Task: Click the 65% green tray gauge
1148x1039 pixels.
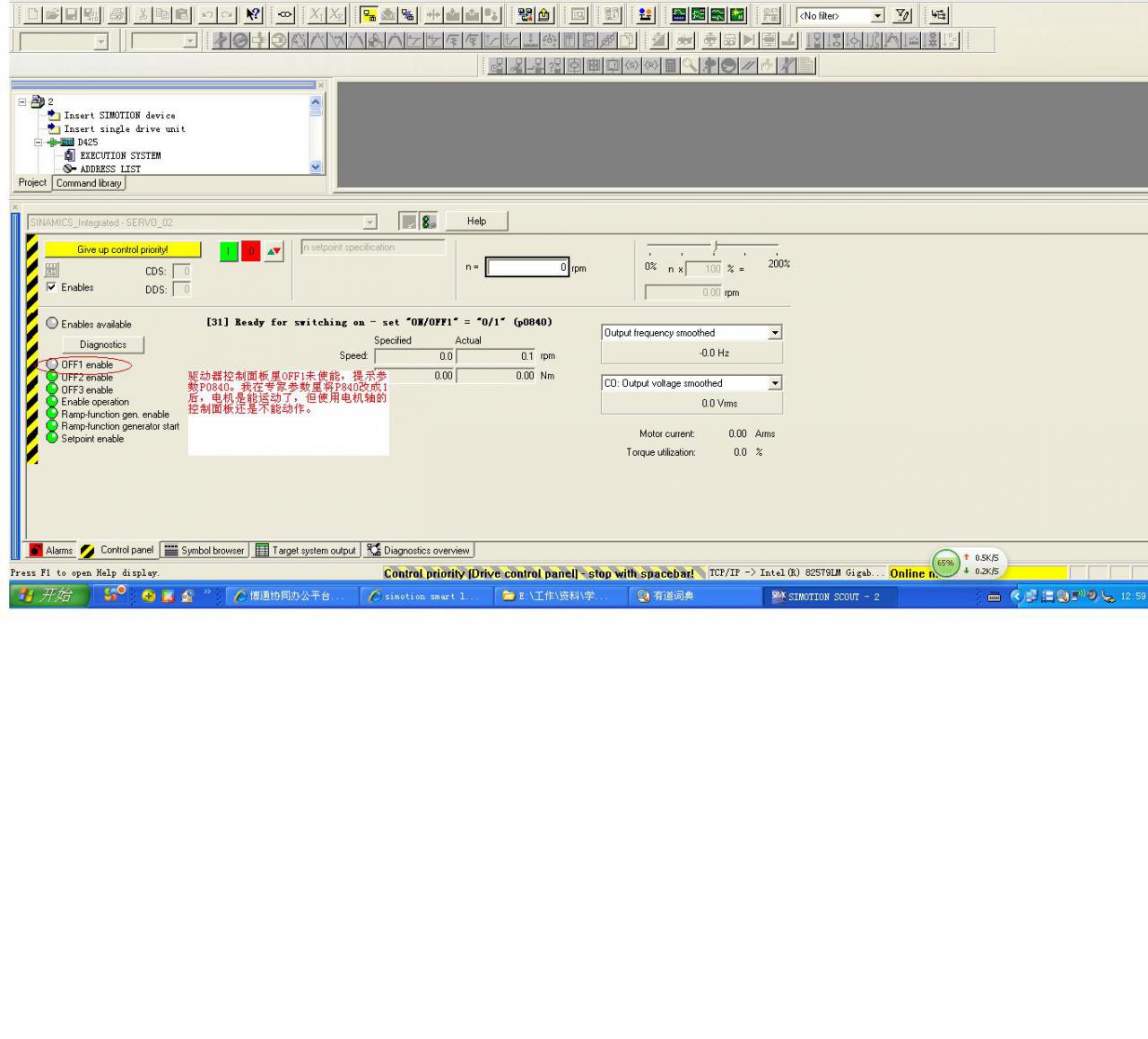Action: coord(945,563)
